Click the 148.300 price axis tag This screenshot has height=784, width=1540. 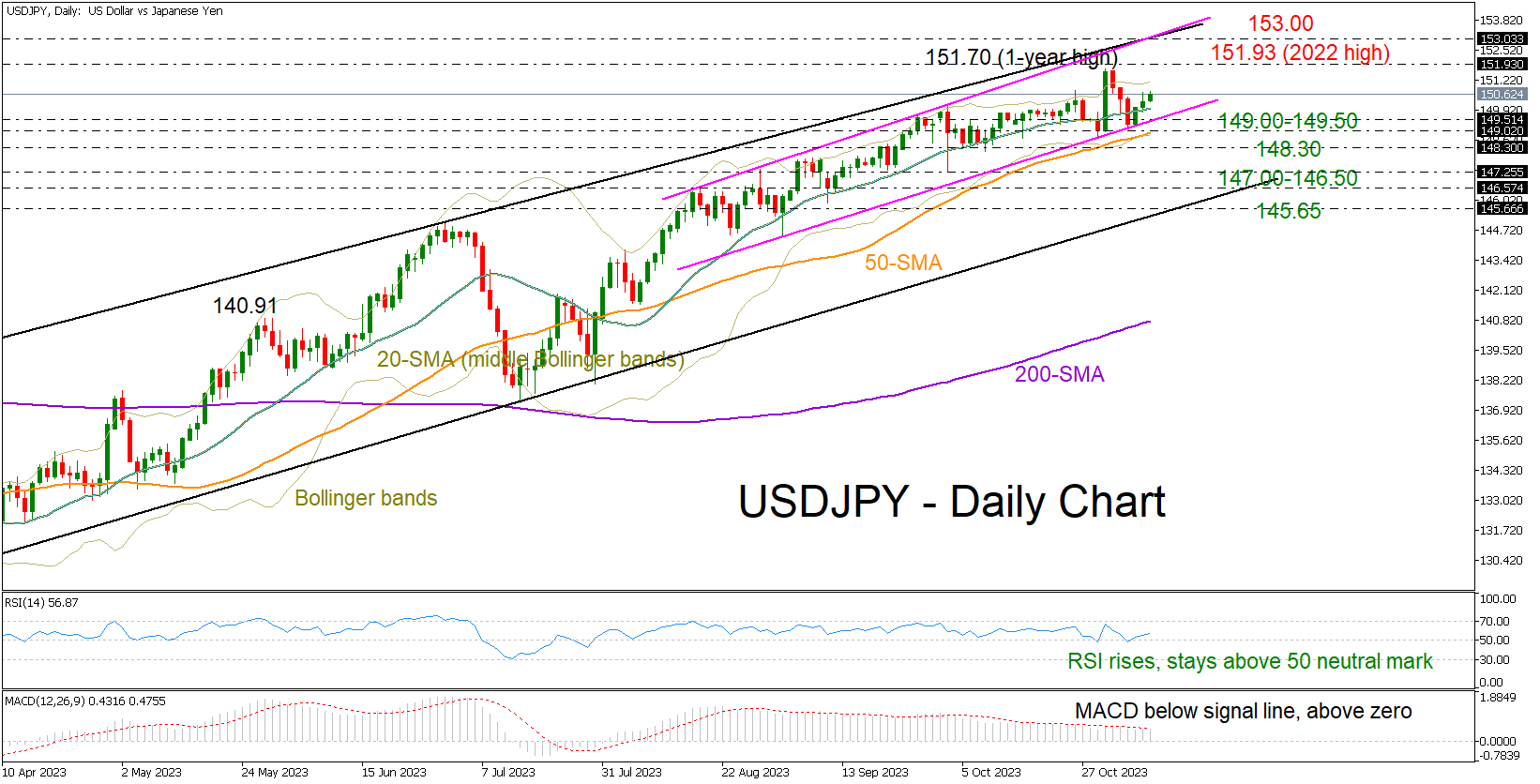point(1502,147)
